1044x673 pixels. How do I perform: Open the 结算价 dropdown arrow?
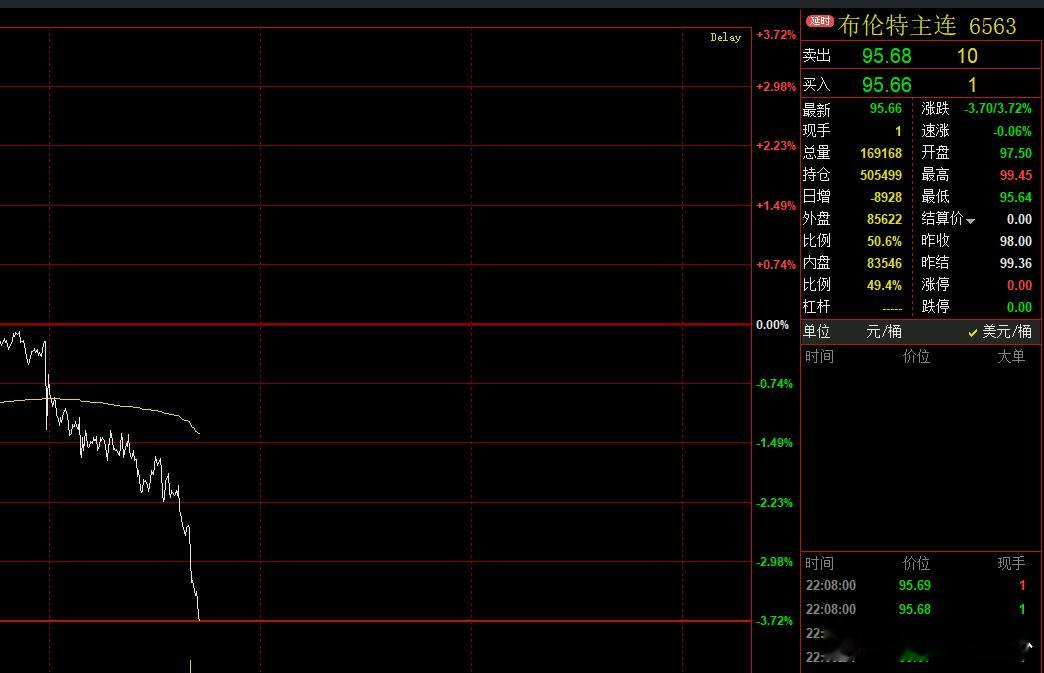971,221
